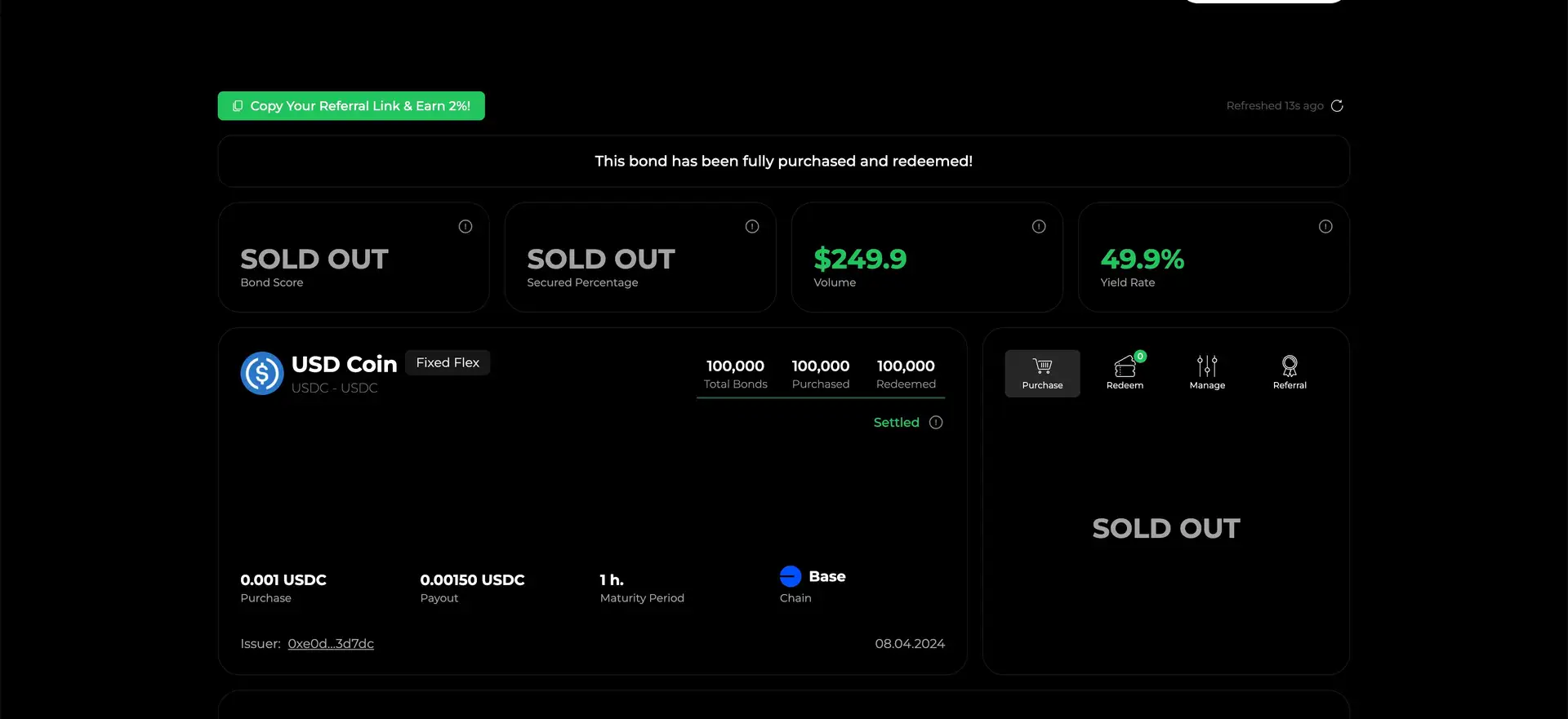This screenshot has height=719, width=1568.
Task: Select the Referral tab
Action: 1290,374
